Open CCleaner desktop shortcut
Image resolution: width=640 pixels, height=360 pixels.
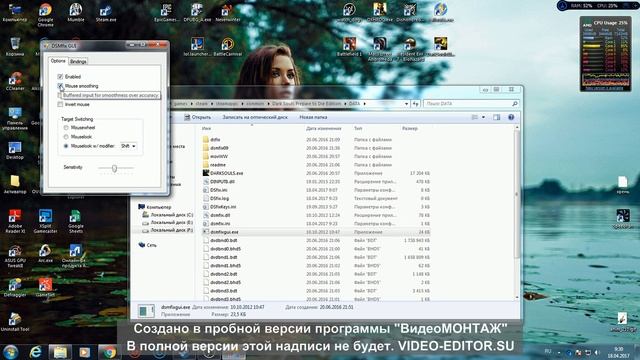[x=15, y=81]
